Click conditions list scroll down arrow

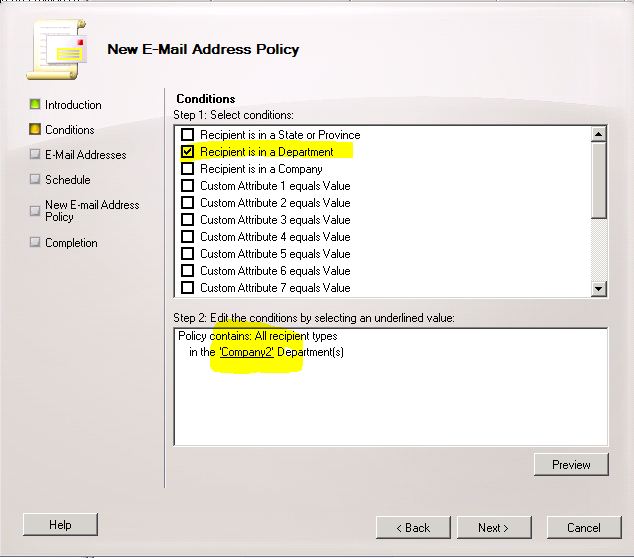(598, 289)
